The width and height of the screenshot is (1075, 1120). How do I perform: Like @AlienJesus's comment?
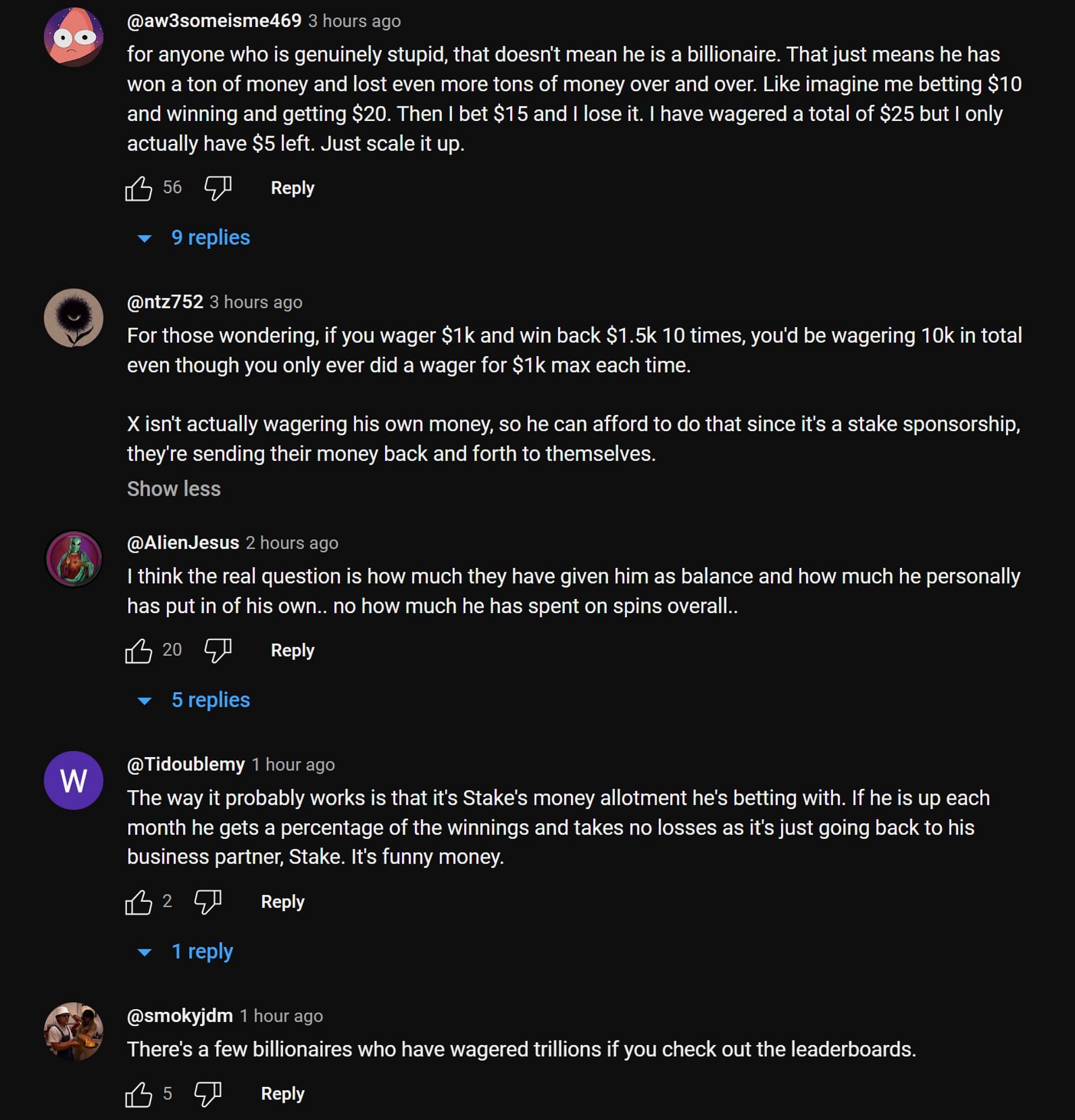tap(139, 650)
